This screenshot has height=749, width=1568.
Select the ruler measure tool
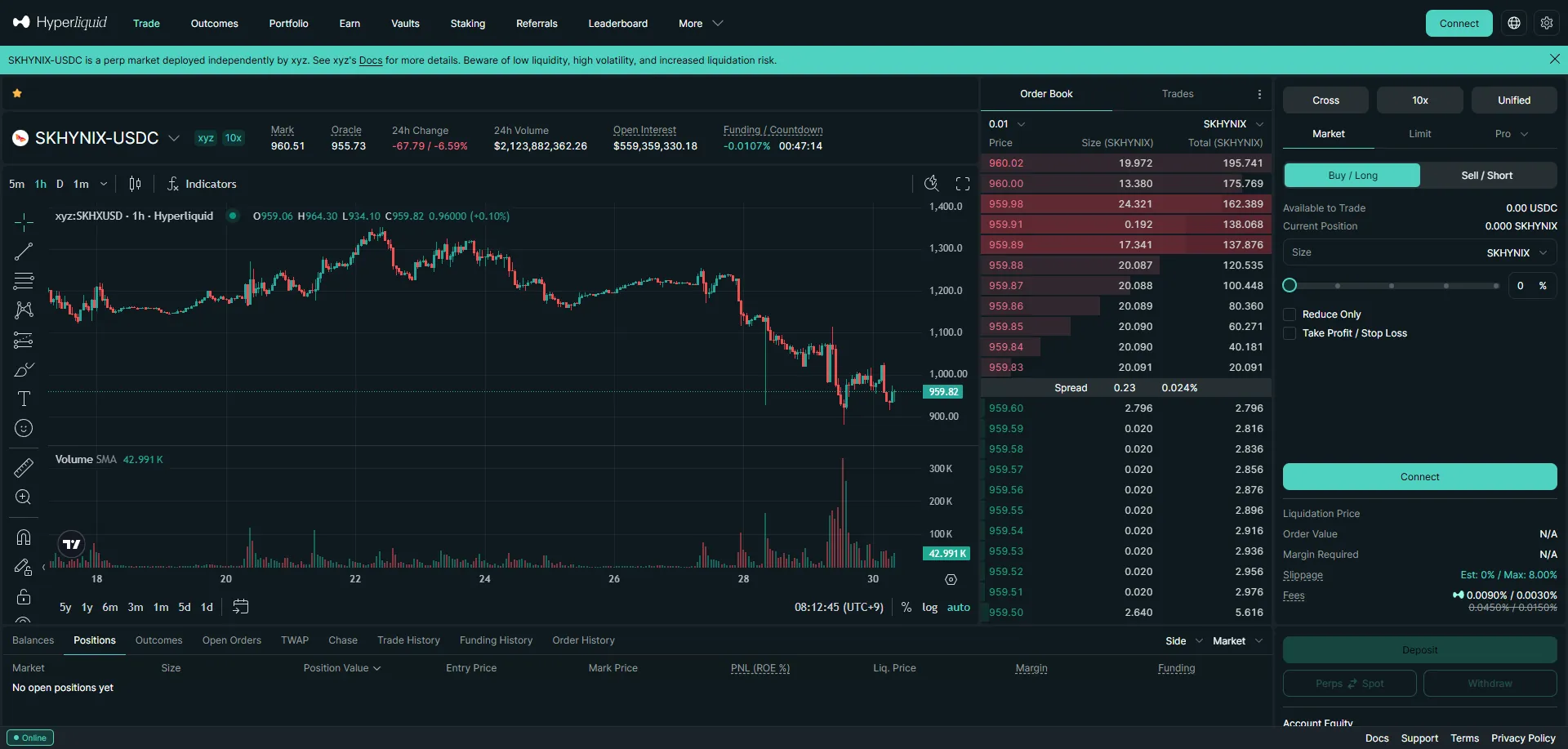pyautogui.click(x=24, y=468)
